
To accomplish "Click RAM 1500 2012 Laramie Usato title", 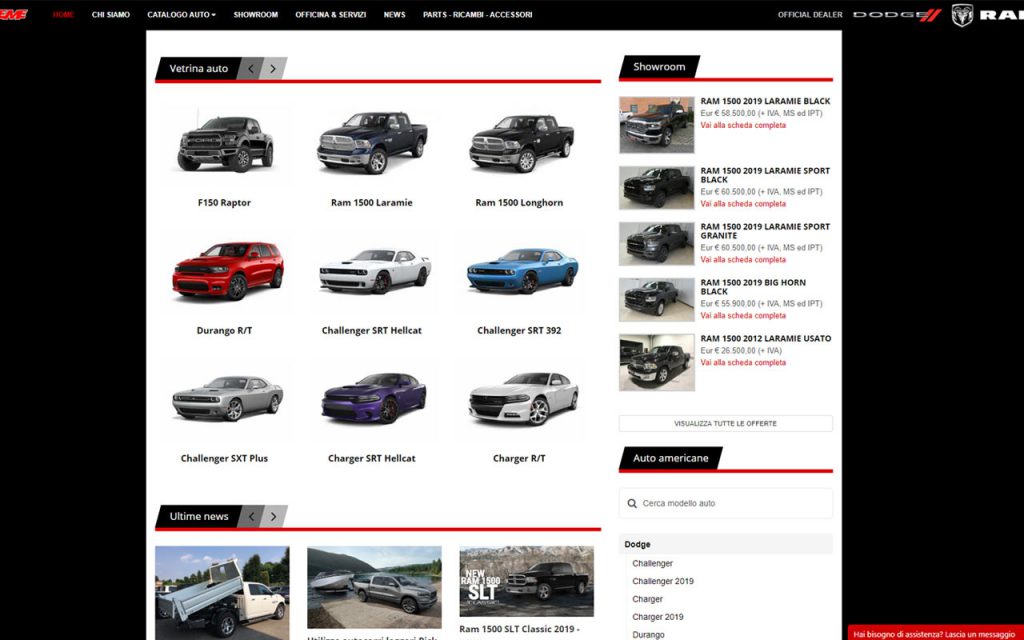I will (766, 339).
